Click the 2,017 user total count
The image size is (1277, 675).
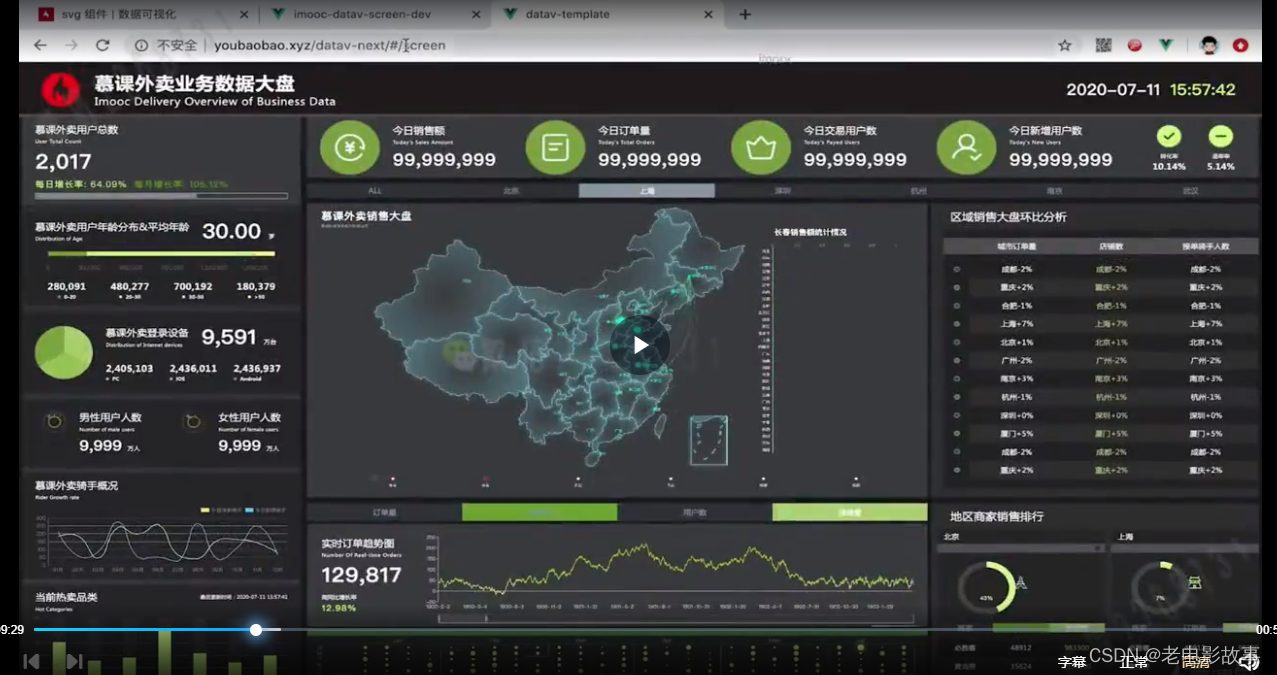click(63, 161)
